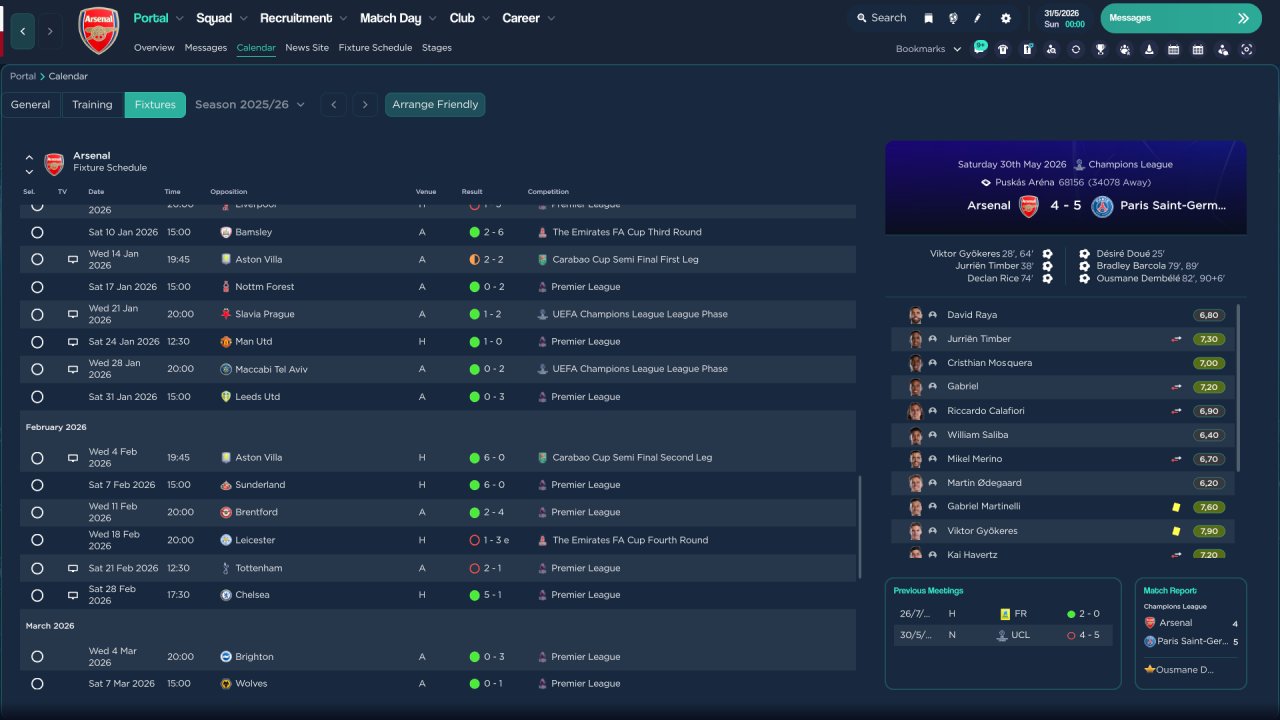The image size is (1280, 720).
Task: Open the bookmark icon beside Search
Action: pyautogui.click(x=928, y=18)
